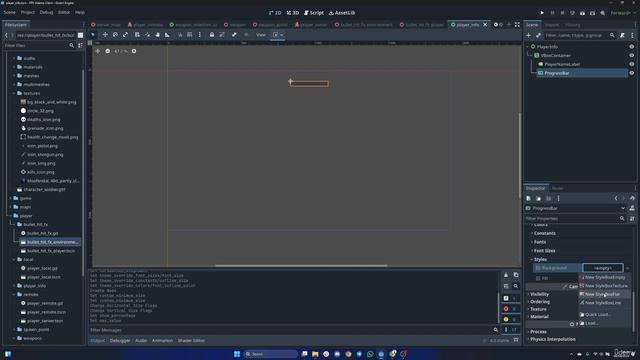Expand the materials folder
640x360 pixels.
(14, 67)
